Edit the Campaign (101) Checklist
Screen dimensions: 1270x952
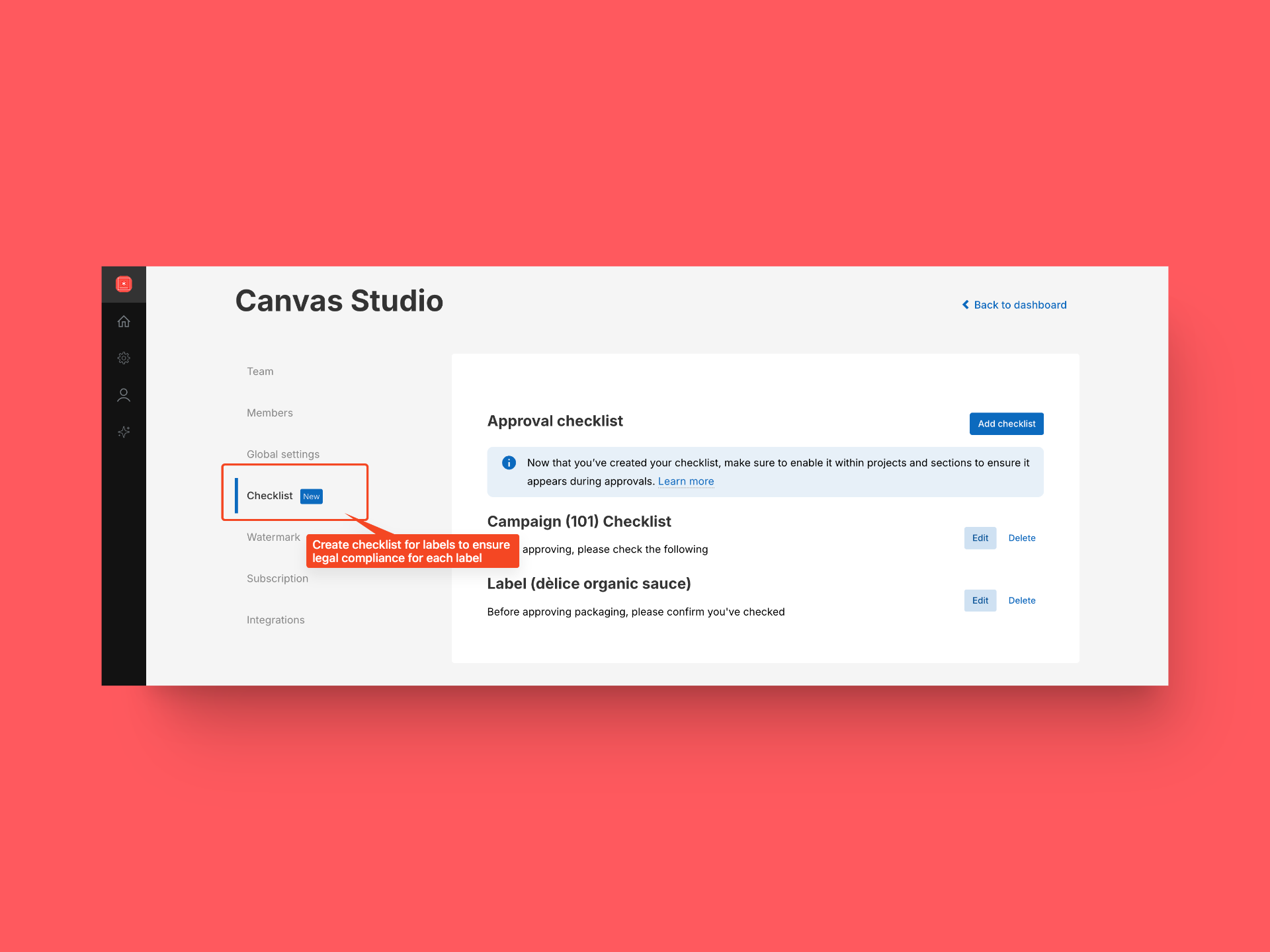pos(980,537)
